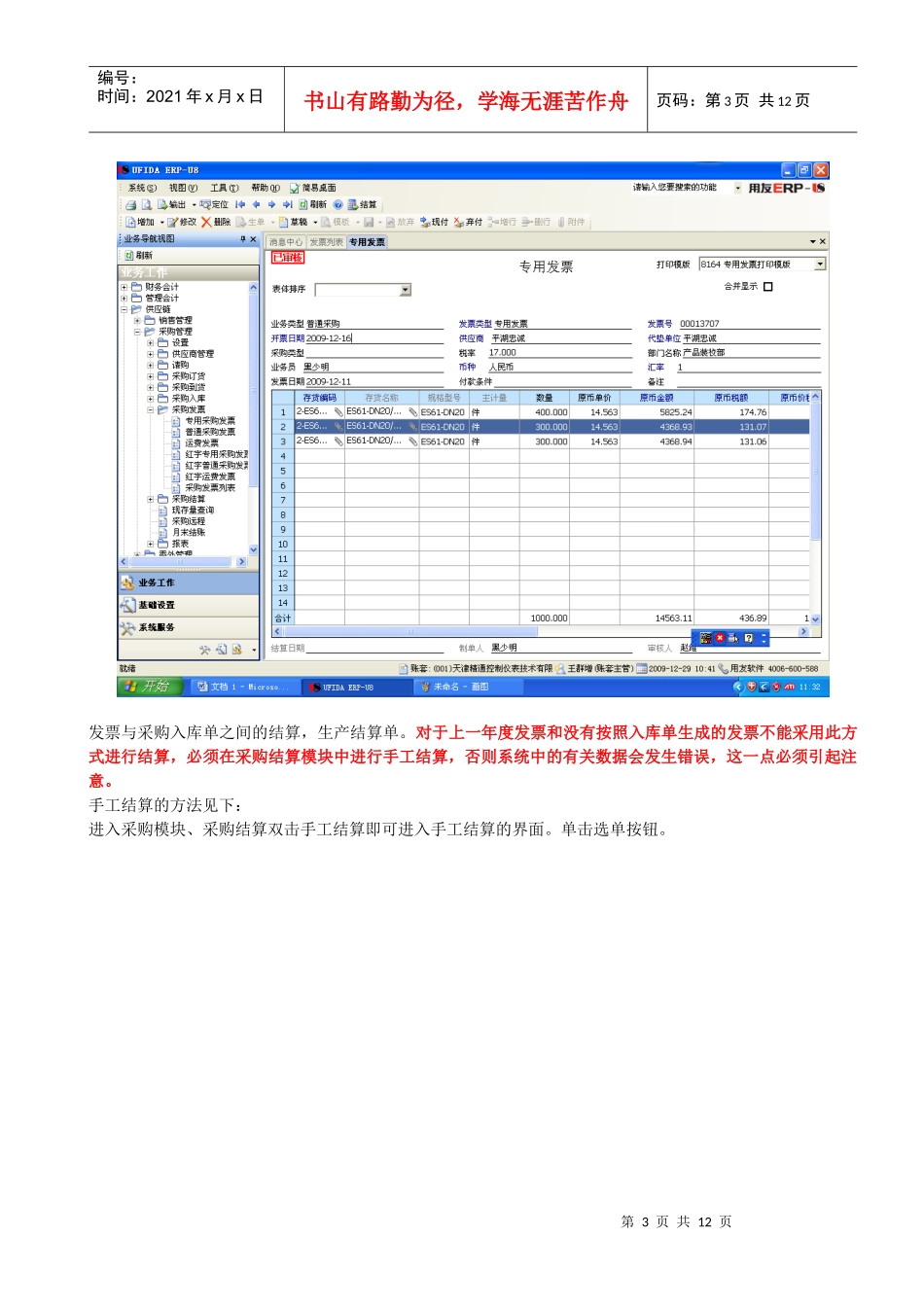Open the content tab-list dropdown arrow

pos(812,242)
